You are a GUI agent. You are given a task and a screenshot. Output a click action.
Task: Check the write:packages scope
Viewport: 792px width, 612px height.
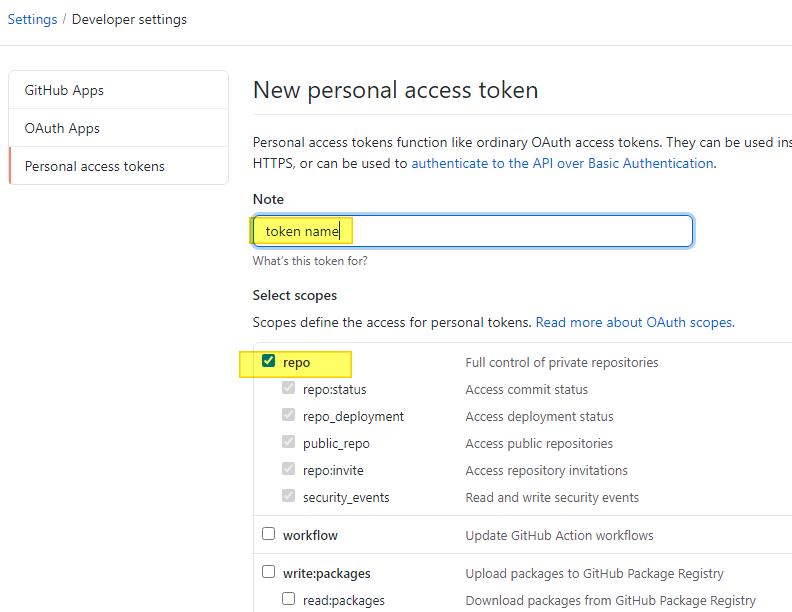(268, 572)
